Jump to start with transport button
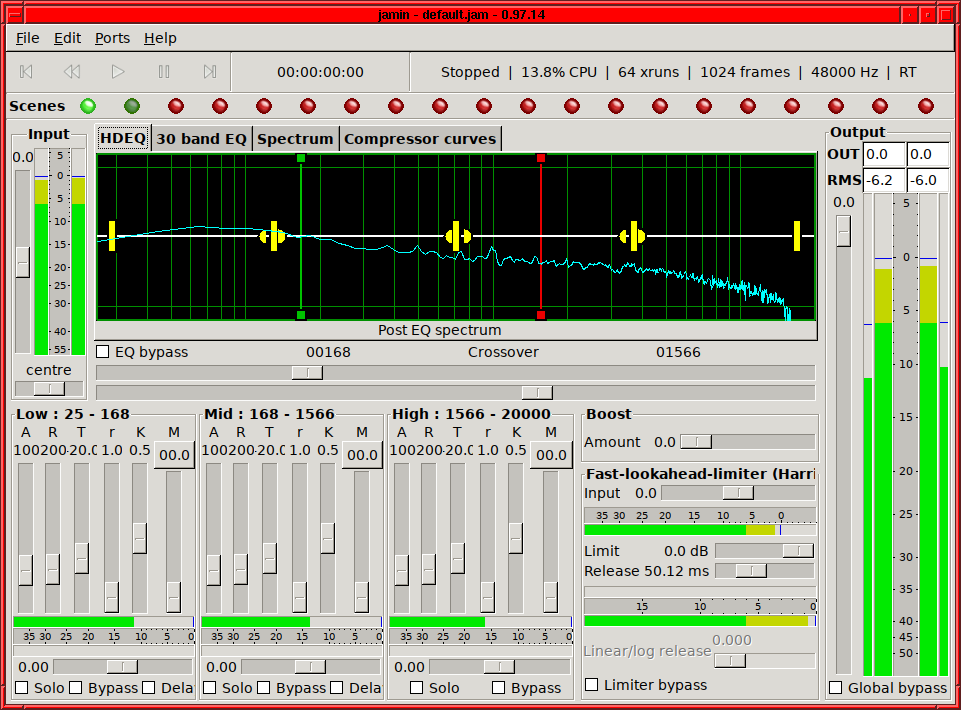 [26, 72]
